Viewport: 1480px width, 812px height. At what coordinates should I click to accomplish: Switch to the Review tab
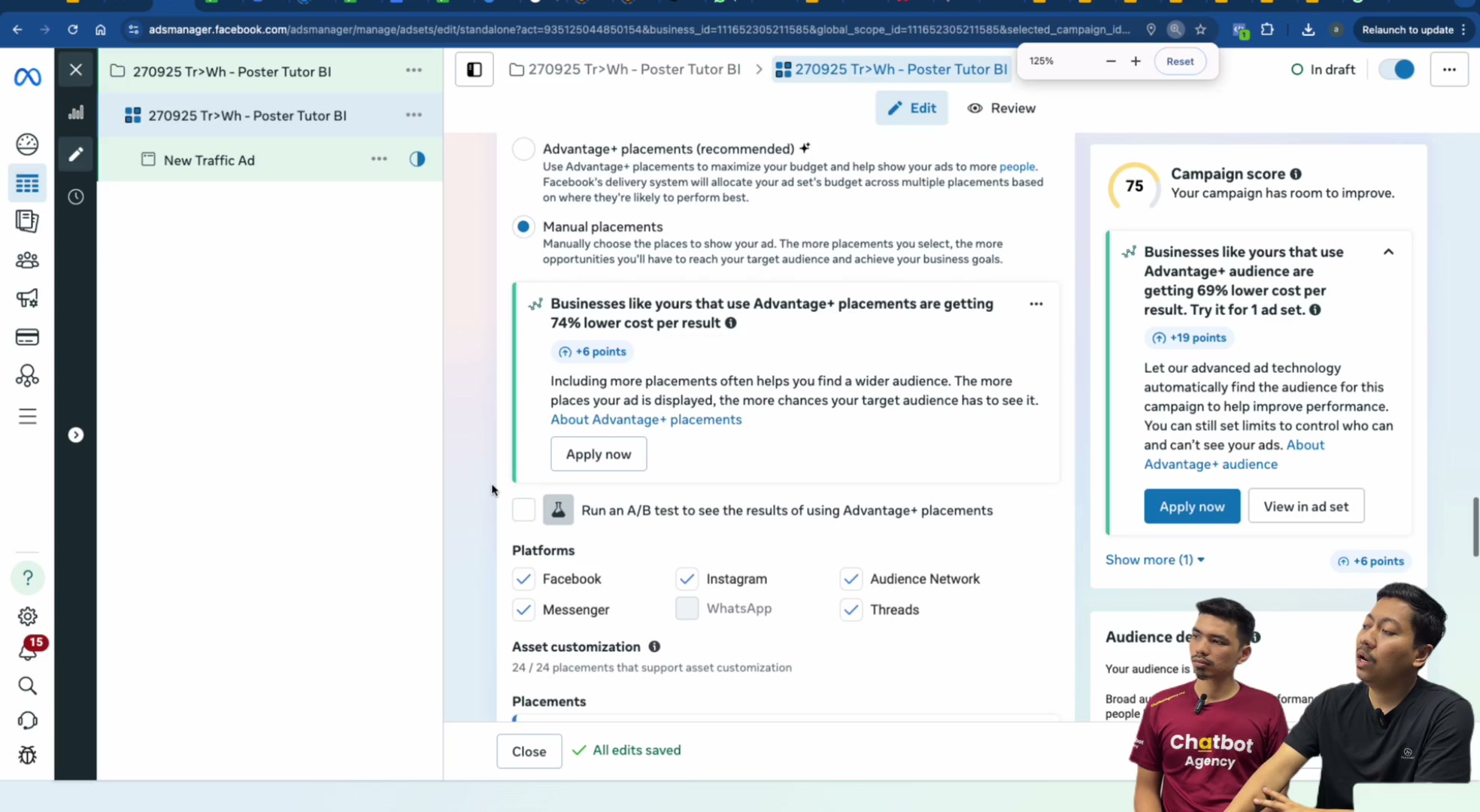[x=1001, y=108]
